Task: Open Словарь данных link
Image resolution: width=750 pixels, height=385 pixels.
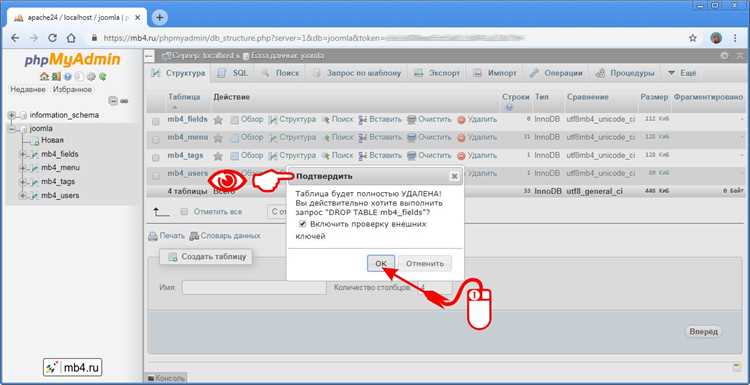Action: (225, 235)
